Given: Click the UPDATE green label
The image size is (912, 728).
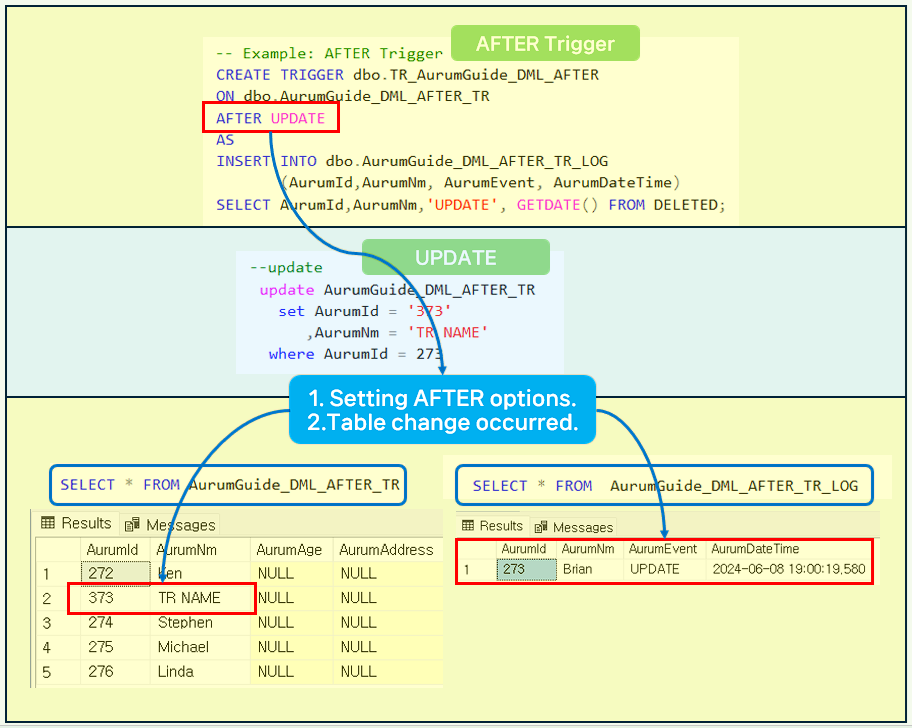Looking at the screenshot, I should click(x=455, y=258).
